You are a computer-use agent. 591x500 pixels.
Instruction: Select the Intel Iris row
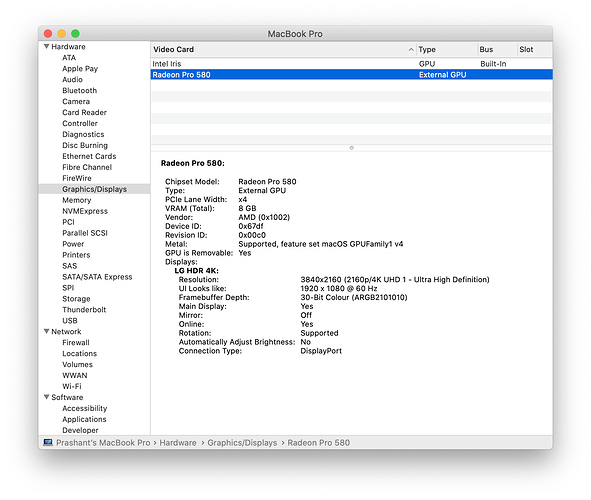pos(351,64)
